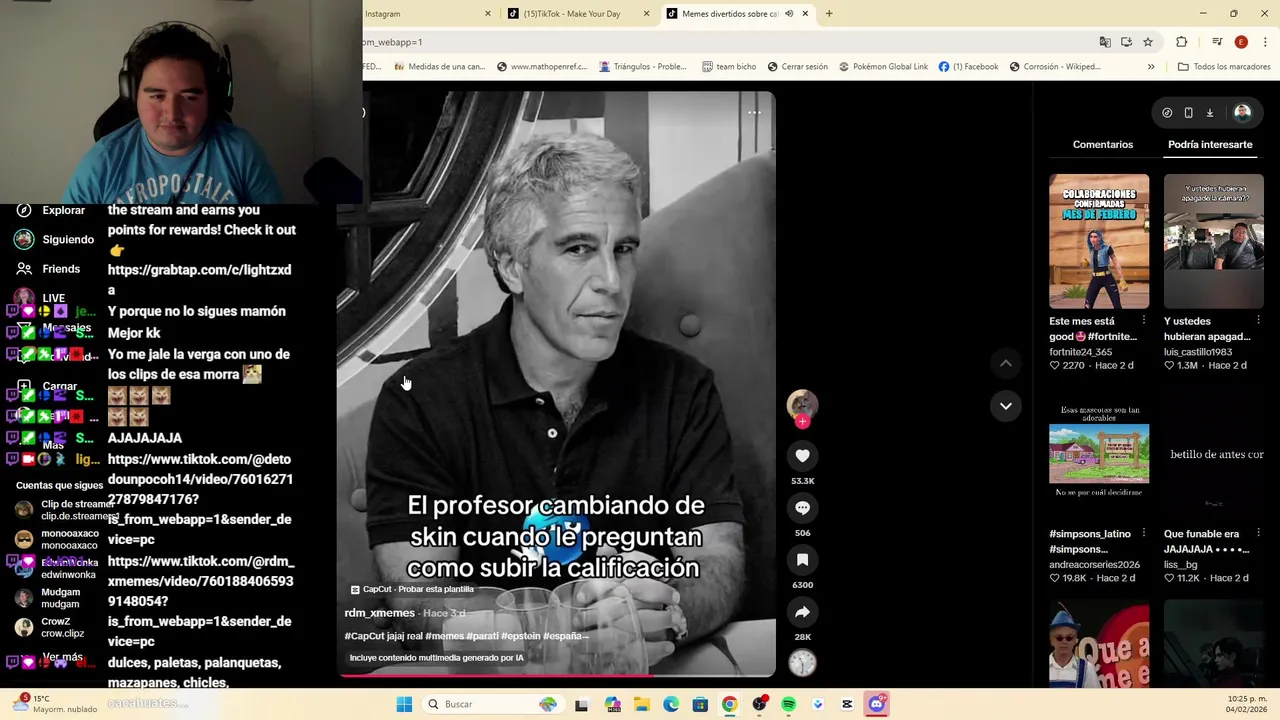The height and width of the screenshot is (720, 1280).
Task: Click the address bar URL field
Action: [725, 42]
